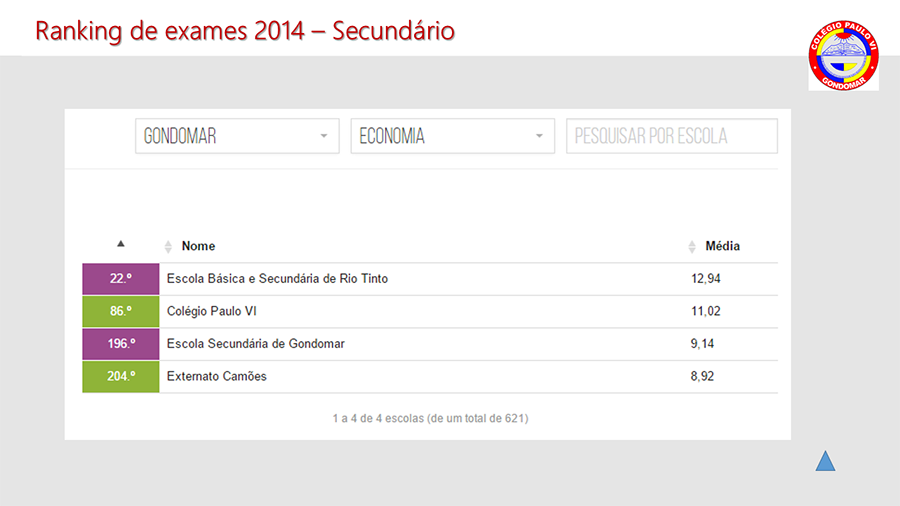
Task: Focus the Pesquisar por escola search field
Action: click(672, 136)
